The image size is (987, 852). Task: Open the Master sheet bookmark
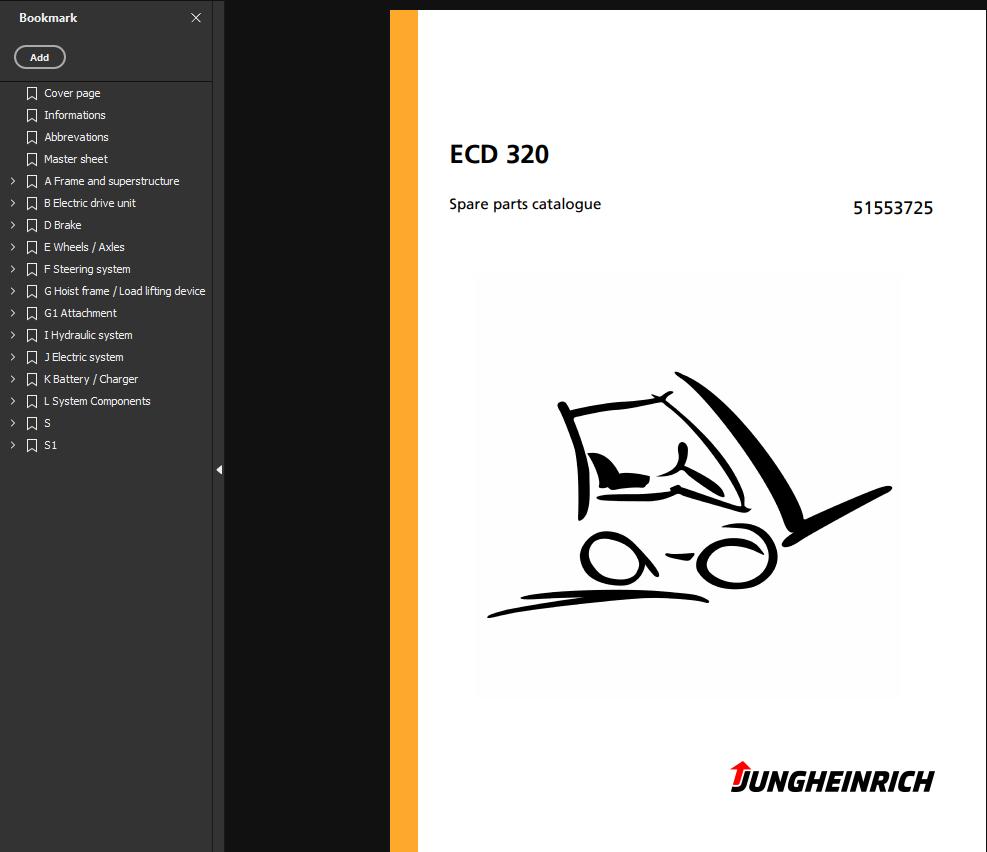pyautogui.click(x=76, y=159)
